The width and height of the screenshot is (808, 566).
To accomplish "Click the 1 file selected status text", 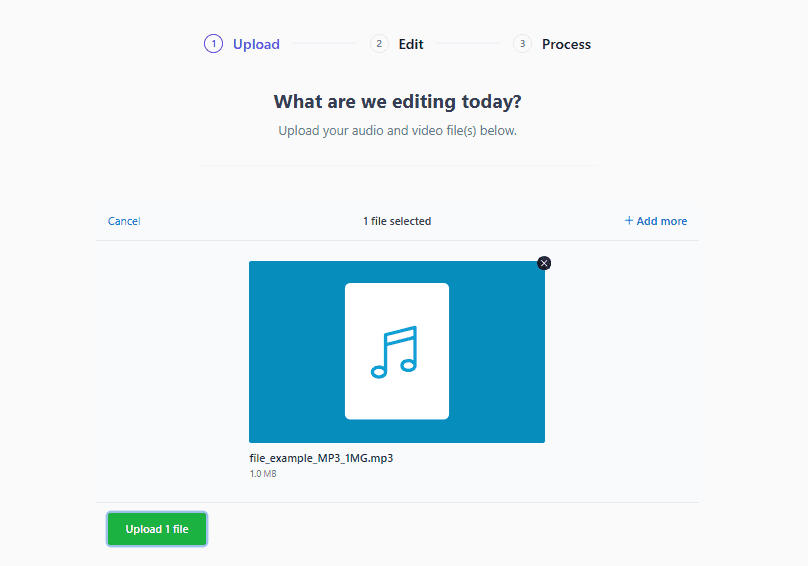I will point(397,221).
